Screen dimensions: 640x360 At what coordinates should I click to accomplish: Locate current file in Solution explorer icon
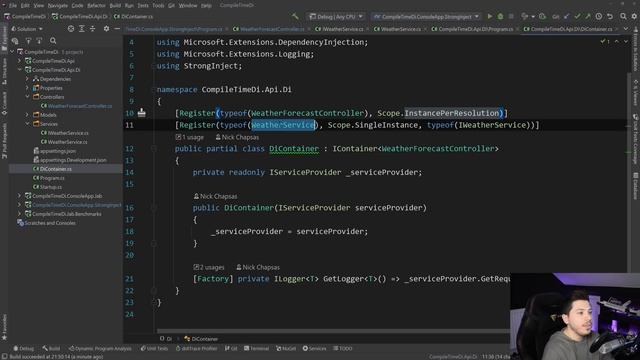click(71, 29)
